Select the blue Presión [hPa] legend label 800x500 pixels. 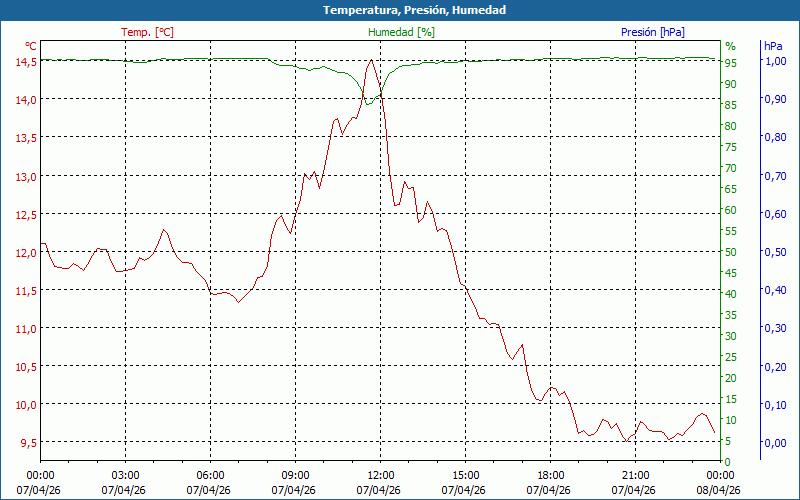point(653,32)
